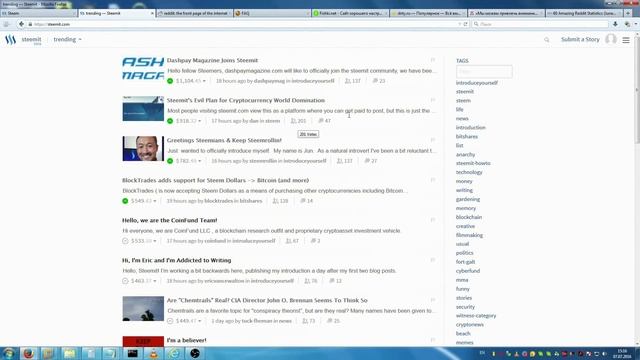This screenshot has height=360, width=640.
Task: Open the user avatar profile icon
Action: tap(611, 39)
